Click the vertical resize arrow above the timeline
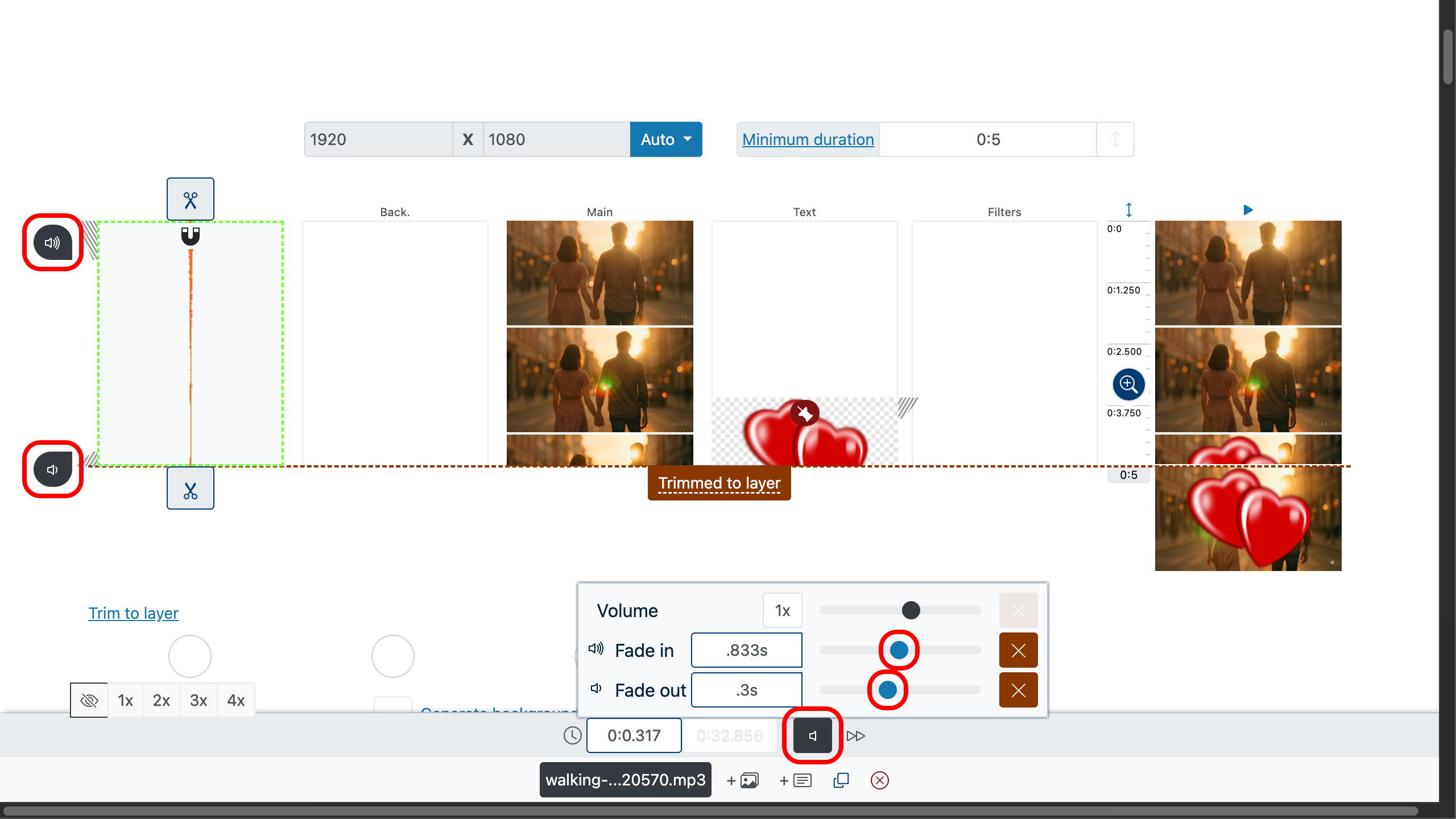Image resolution: width=1456 pixels, height=819 pixels. [1128, 210]
